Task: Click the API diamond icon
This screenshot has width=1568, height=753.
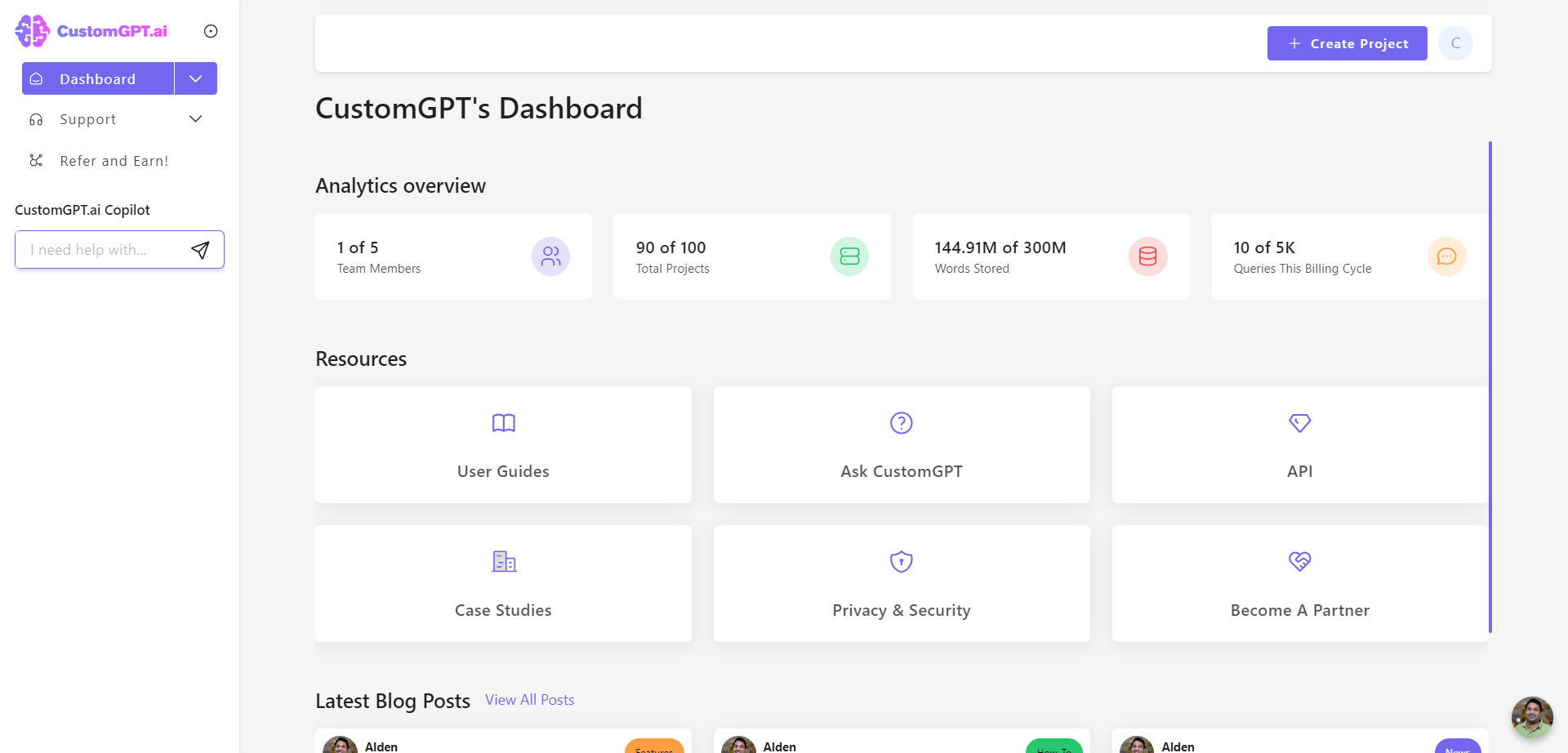Action: point(1300,423)
